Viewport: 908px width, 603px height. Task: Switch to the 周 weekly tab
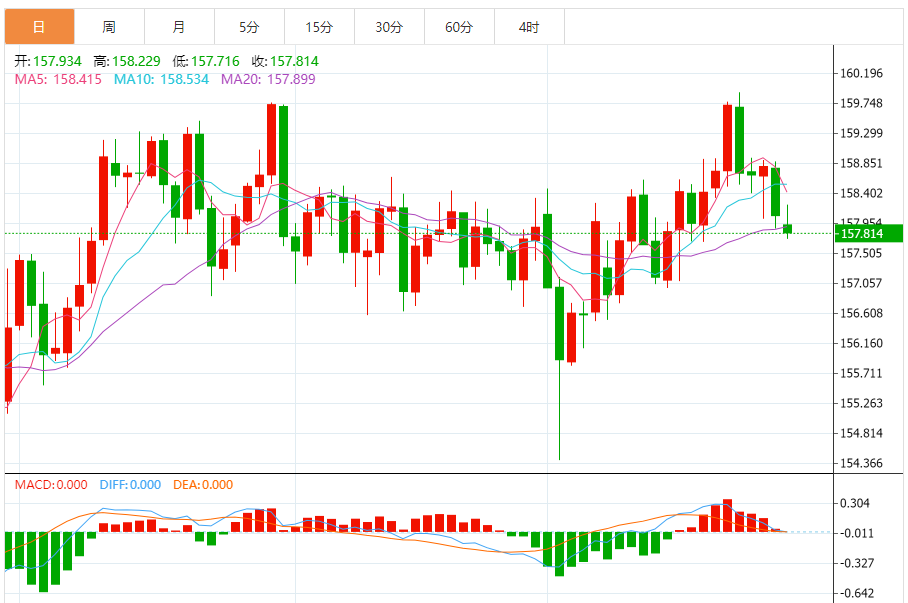point(109,27)
